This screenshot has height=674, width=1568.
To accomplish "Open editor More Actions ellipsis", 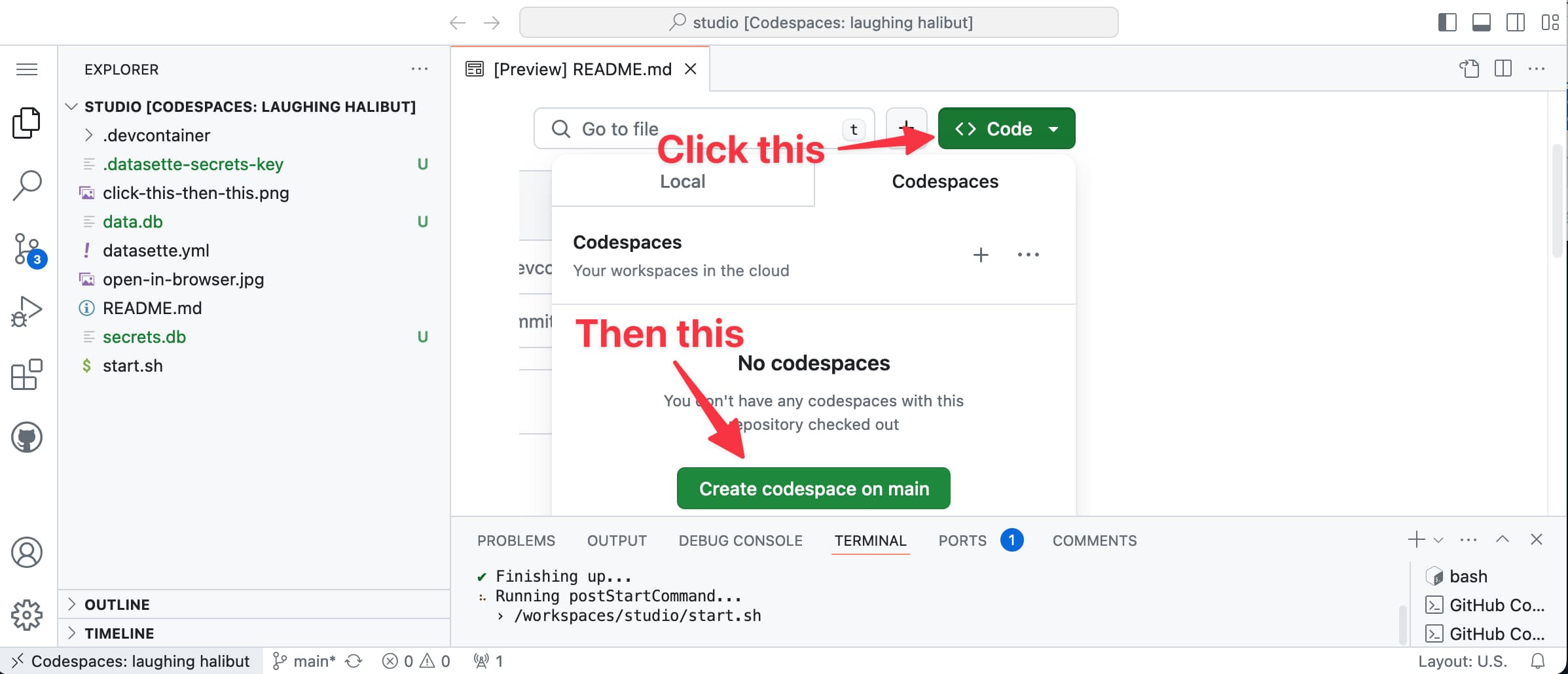I will (1537, 69).
